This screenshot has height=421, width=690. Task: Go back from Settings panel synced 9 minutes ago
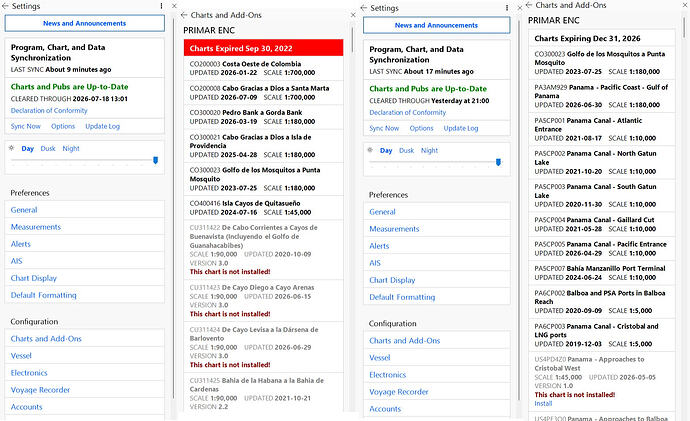pyautogui.click(x=5, y=6)
